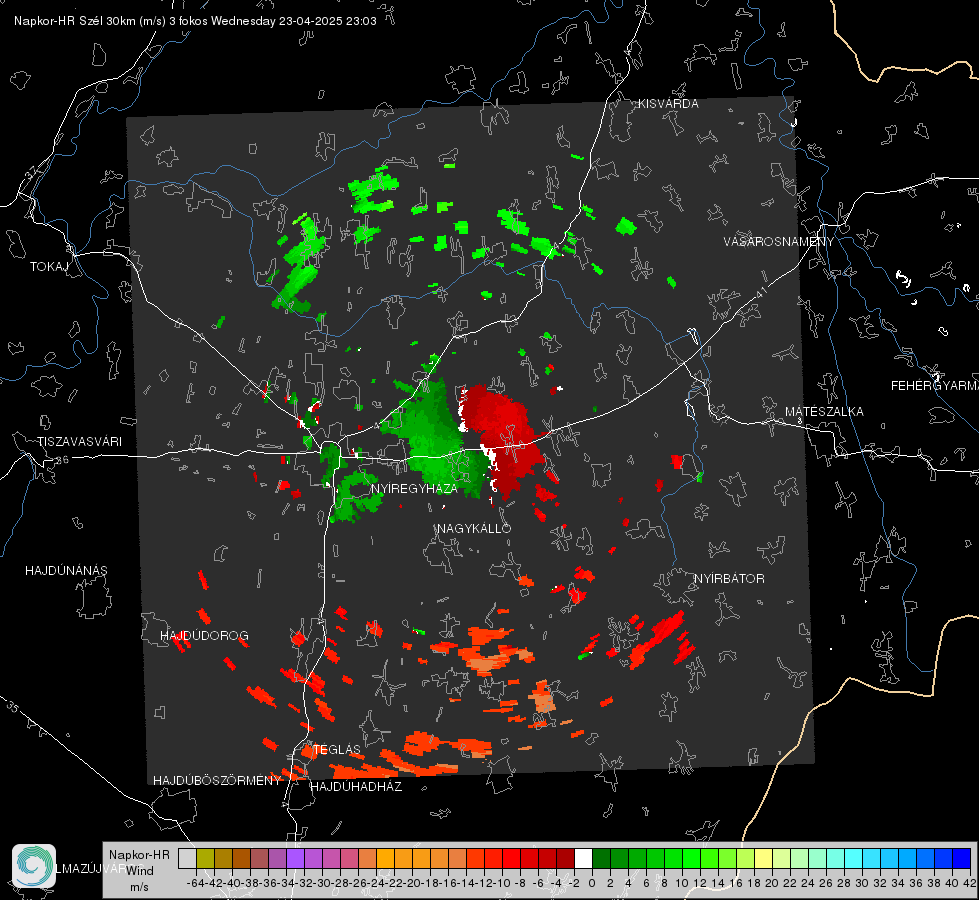
Task: Click the HAJDUBOSZORMENY town label
Action: click(x=217, y=781)
